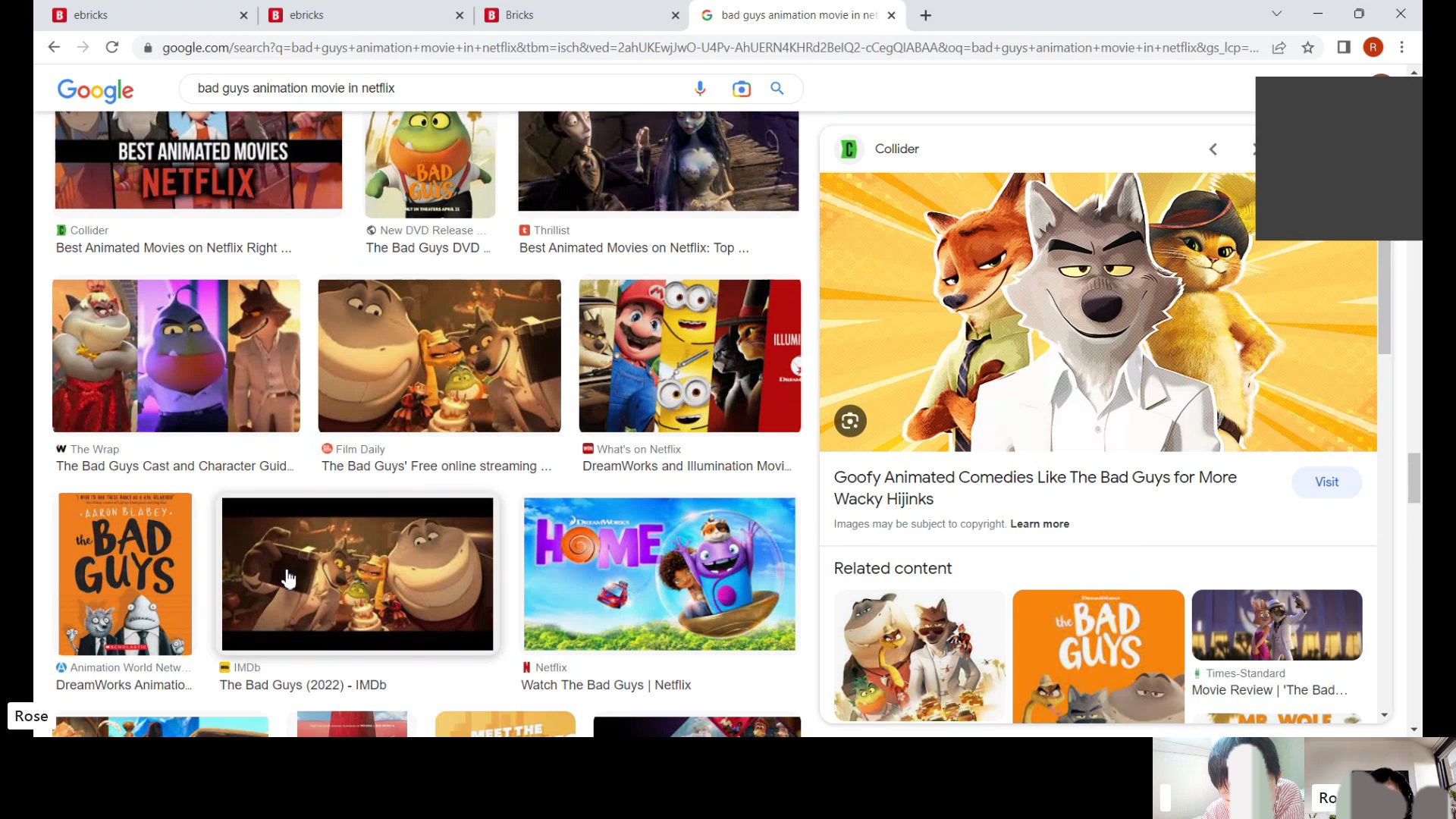
Task: Click the page vertical scrollbar thumb
Action: 1414,478
